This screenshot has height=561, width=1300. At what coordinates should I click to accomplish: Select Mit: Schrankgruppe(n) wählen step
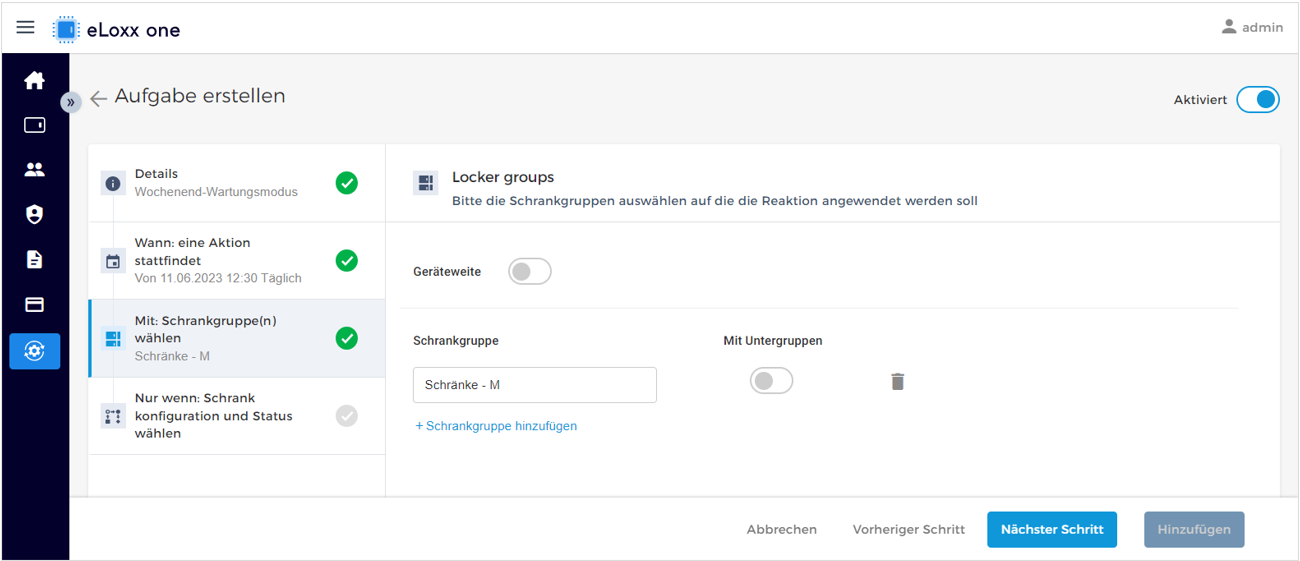[x=237, y=338]
